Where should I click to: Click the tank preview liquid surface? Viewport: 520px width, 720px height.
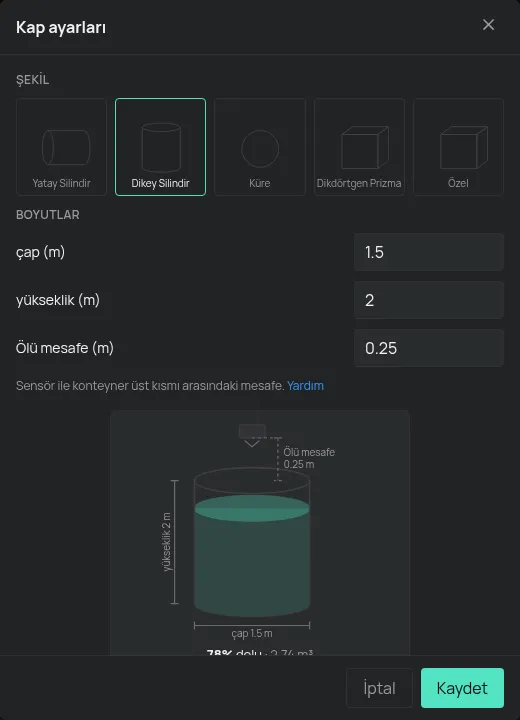click(252, 508)
